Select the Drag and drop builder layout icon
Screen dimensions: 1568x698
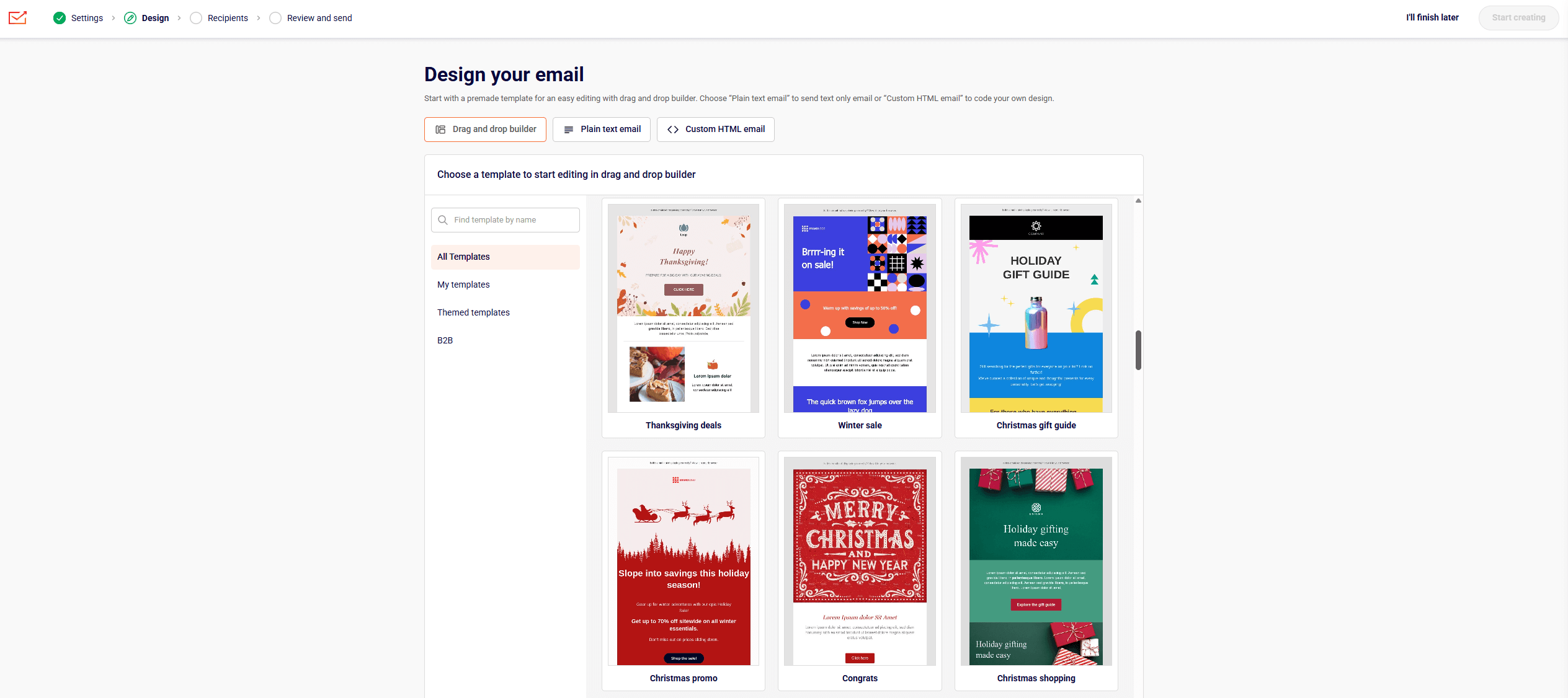[x=440, y=129]
